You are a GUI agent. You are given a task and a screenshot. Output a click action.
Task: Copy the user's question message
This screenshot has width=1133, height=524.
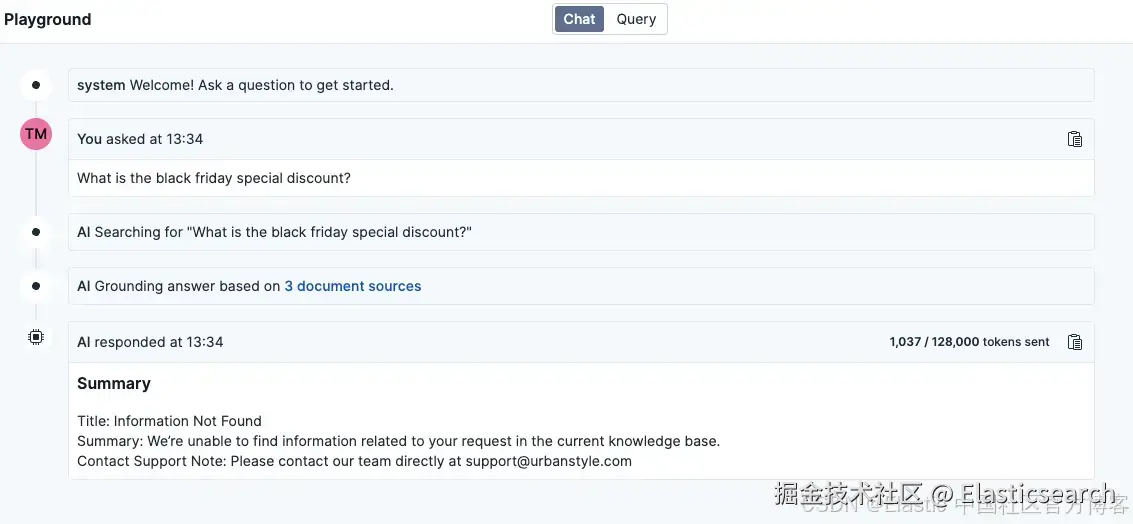pos(1075,139)
